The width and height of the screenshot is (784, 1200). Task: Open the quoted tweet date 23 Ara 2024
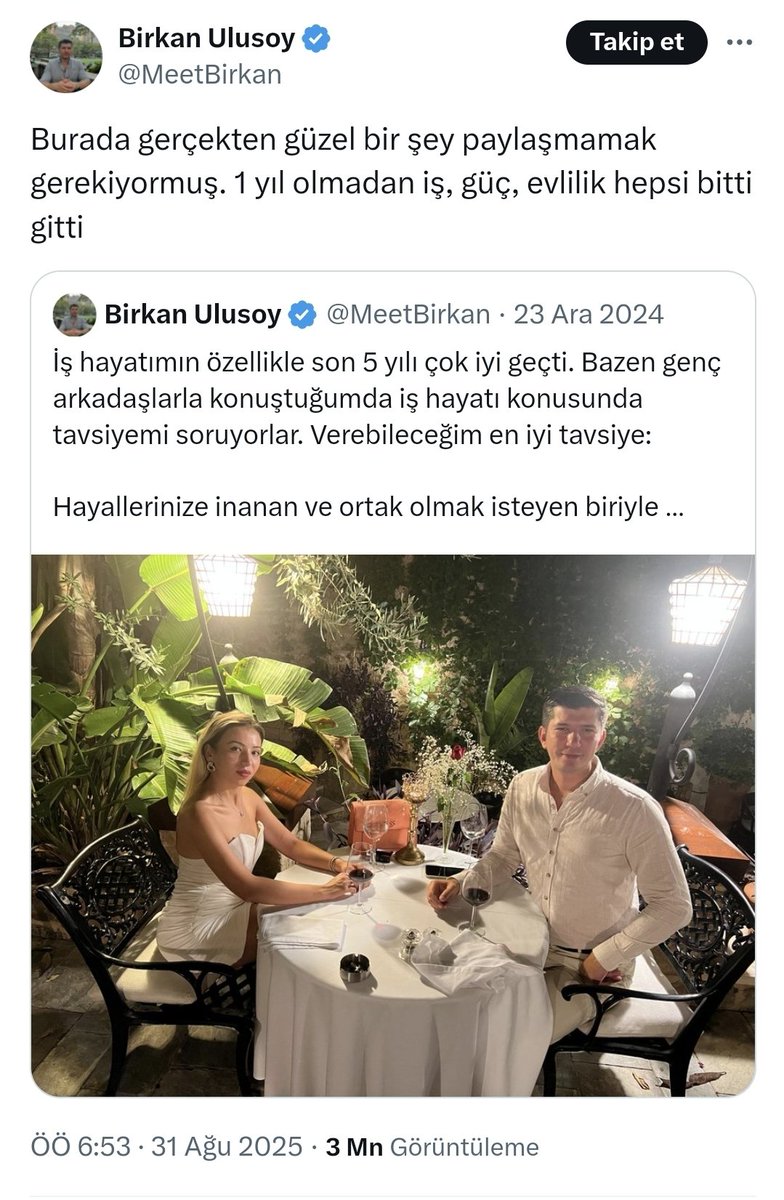coord(588,315)
